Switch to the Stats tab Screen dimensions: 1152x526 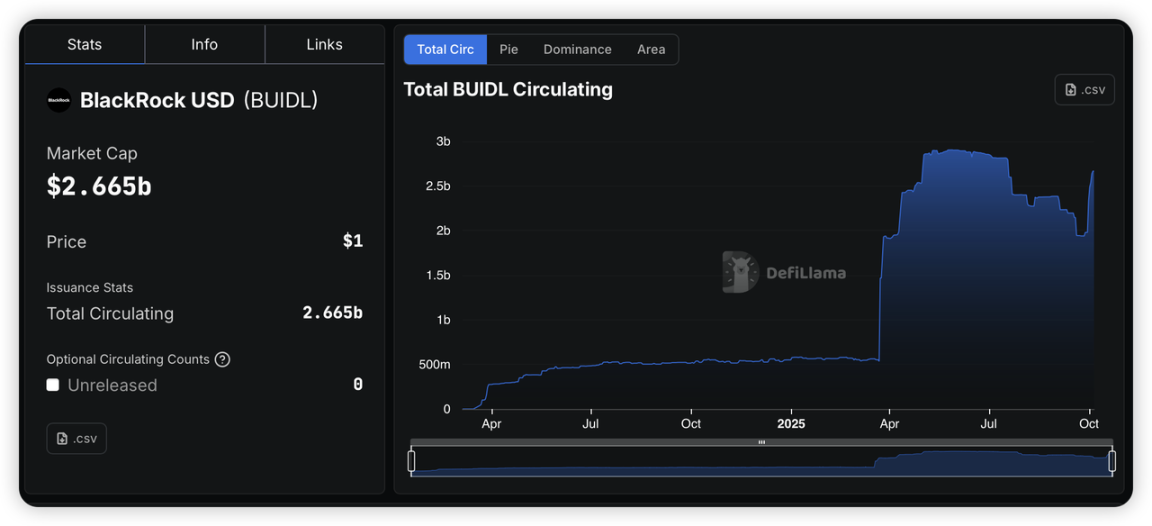[85, 44]
